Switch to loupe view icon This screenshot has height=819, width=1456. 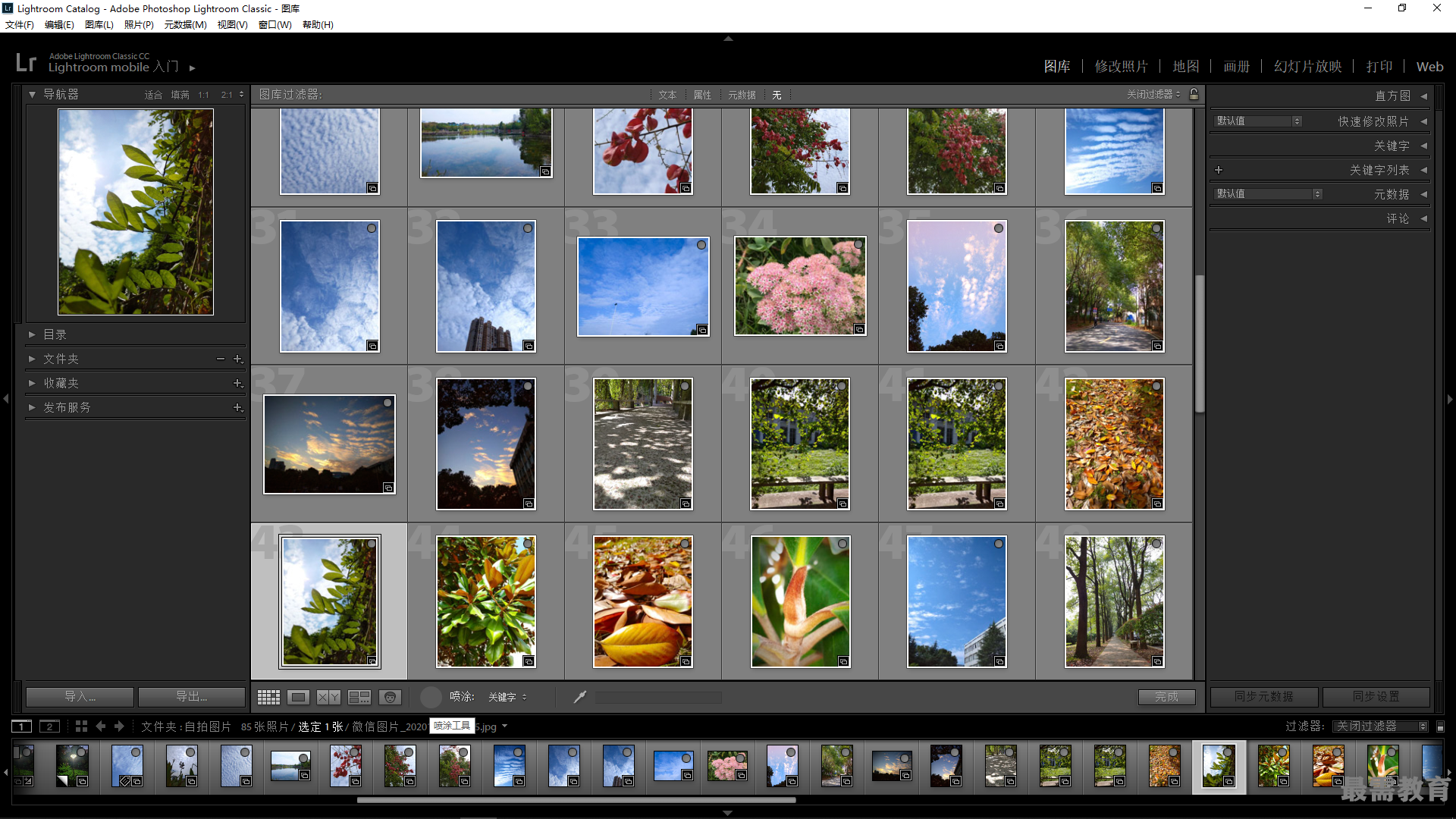pyautogui.click(x=299, y=697)
